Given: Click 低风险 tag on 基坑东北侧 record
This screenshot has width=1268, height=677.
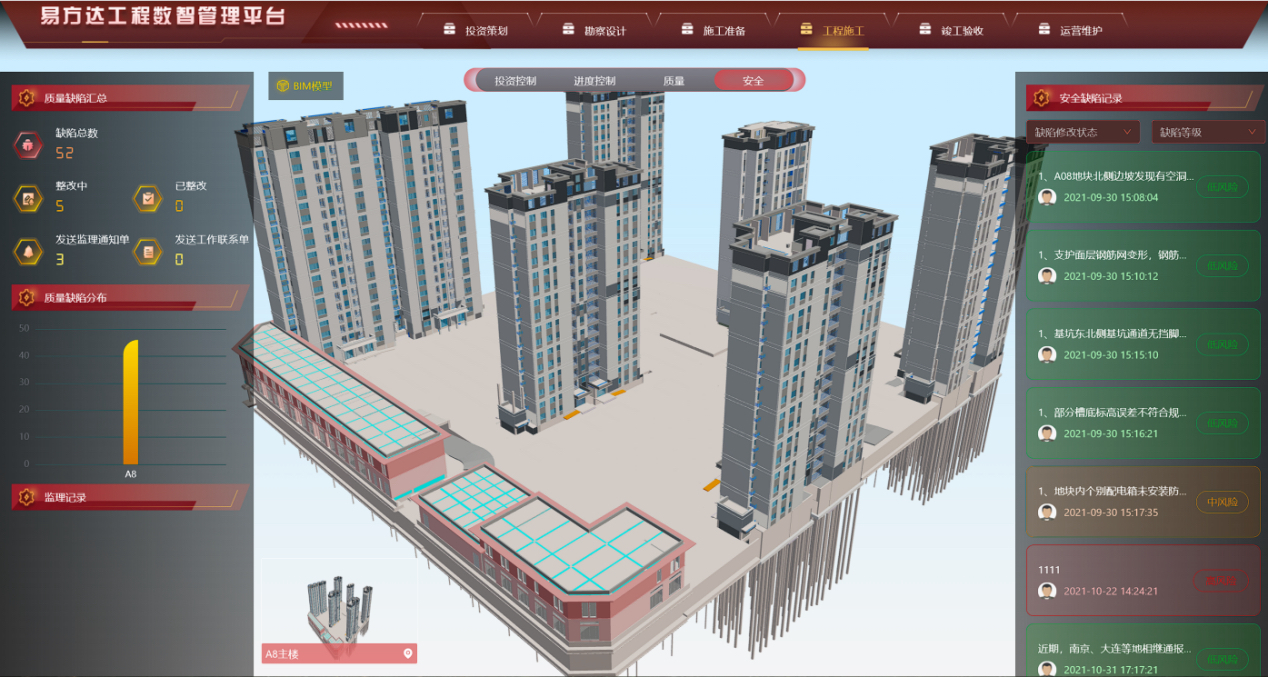Looking at the screenshot, I should point(1222,345).
